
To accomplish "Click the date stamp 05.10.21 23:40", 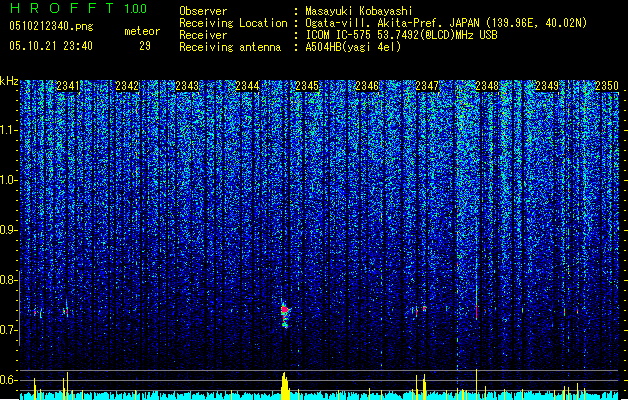I will pos(51,46).
